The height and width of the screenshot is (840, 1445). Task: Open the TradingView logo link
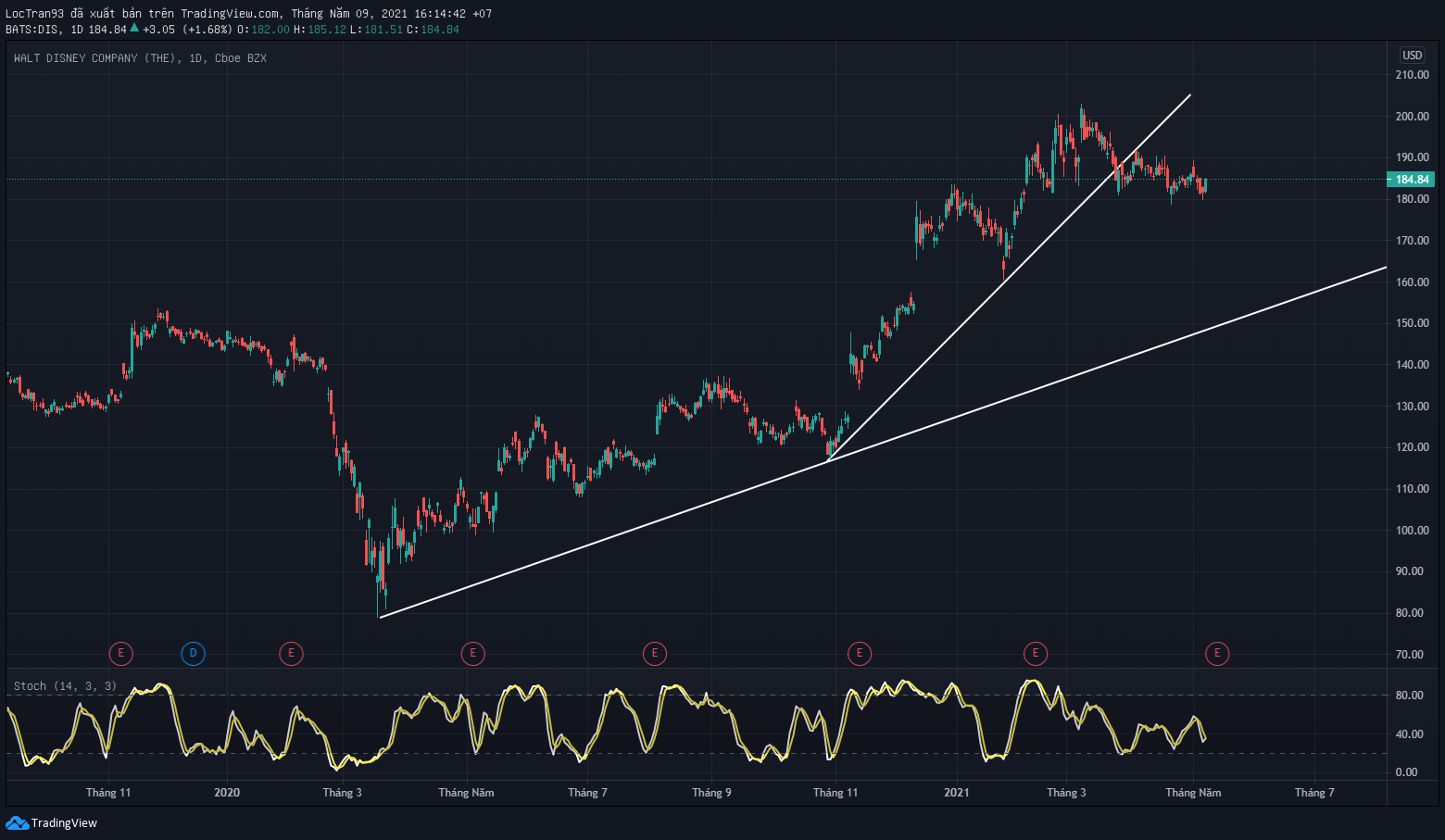click(52, 822)
